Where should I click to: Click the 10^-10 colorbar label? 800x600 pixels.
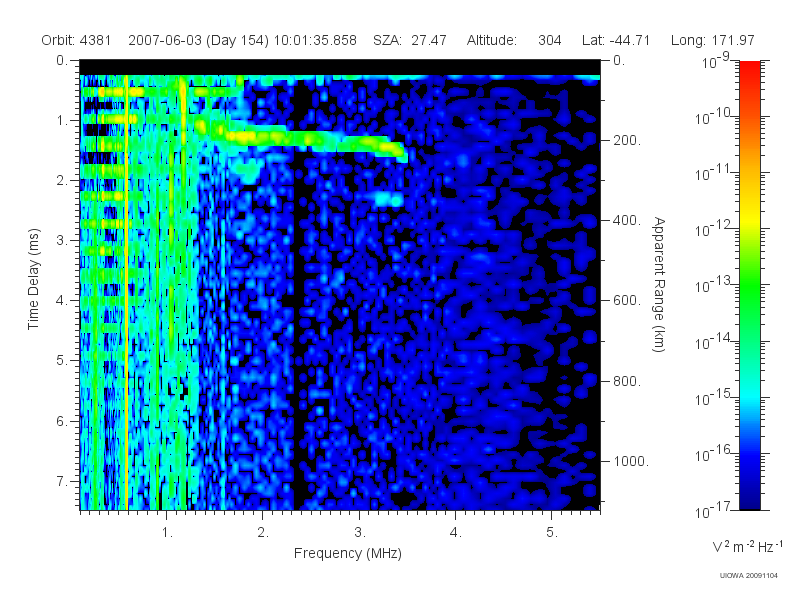[x=714, y=117]
